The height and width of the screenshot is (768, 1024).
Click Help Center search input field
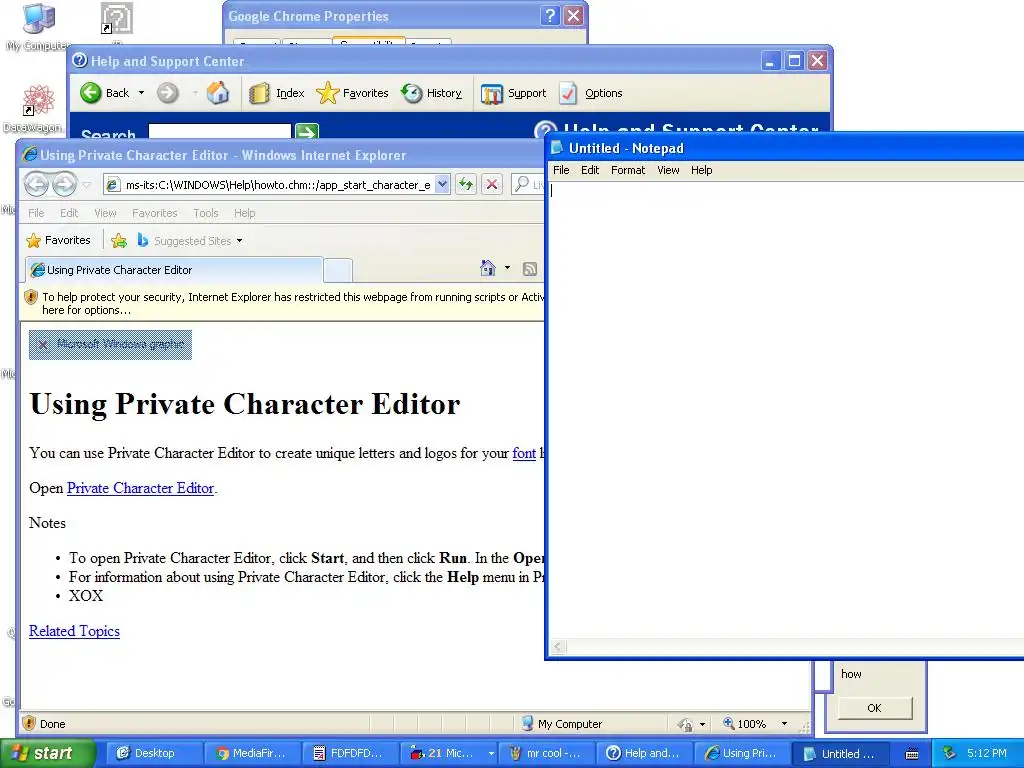pyautogui.click(x=219, y=131)
